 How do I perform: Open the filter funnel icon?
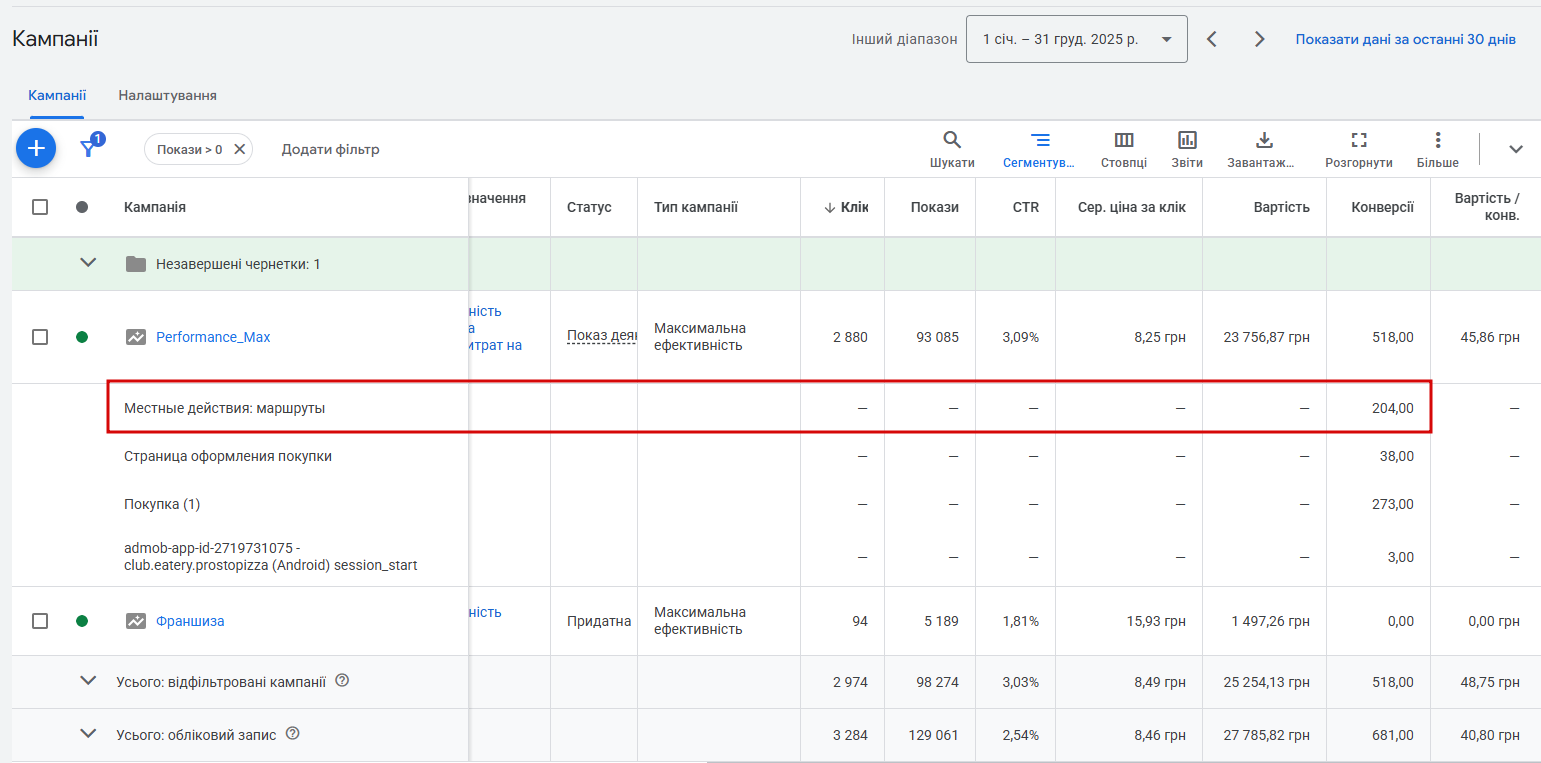(x=89, y=149)
